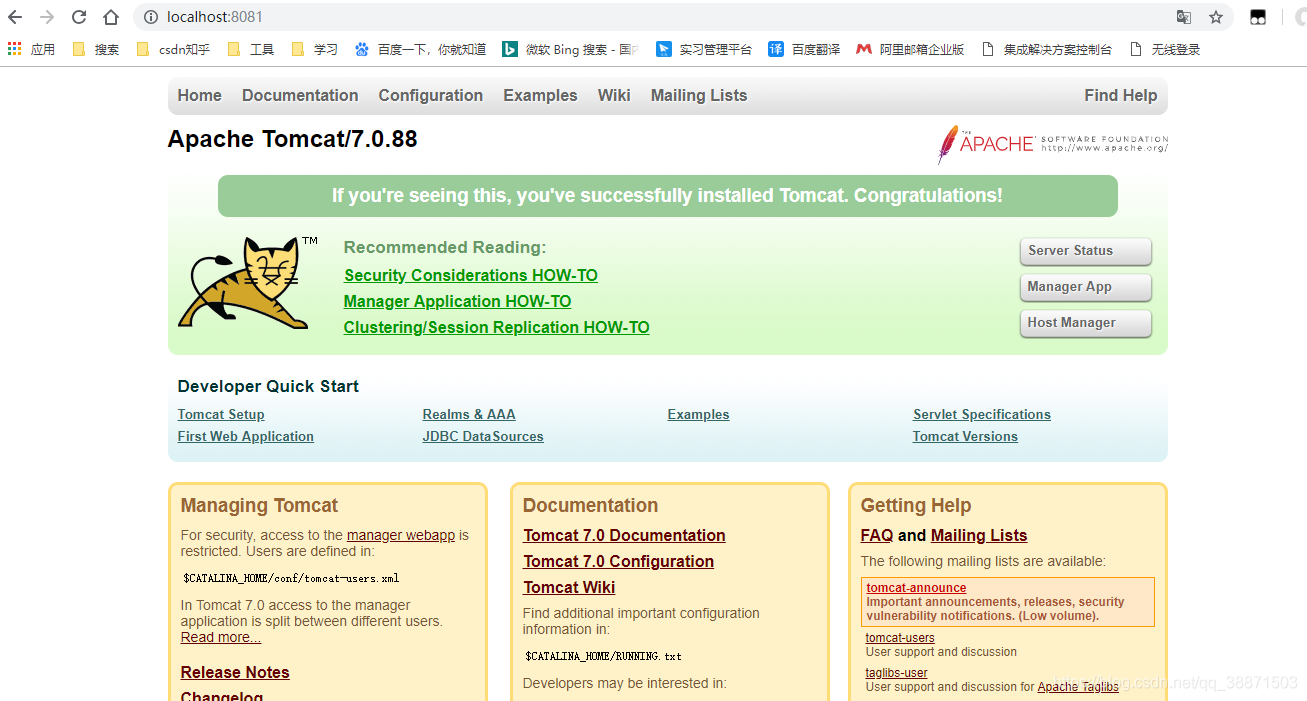Open Manager Application HOW-TO link

click(x=457, y=301)
